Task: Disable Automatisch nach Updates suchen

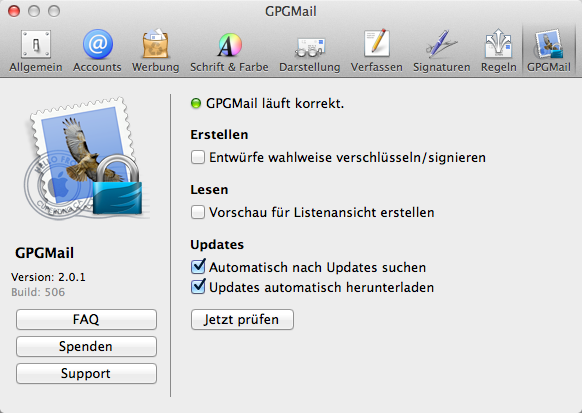Action: [198, 267]
